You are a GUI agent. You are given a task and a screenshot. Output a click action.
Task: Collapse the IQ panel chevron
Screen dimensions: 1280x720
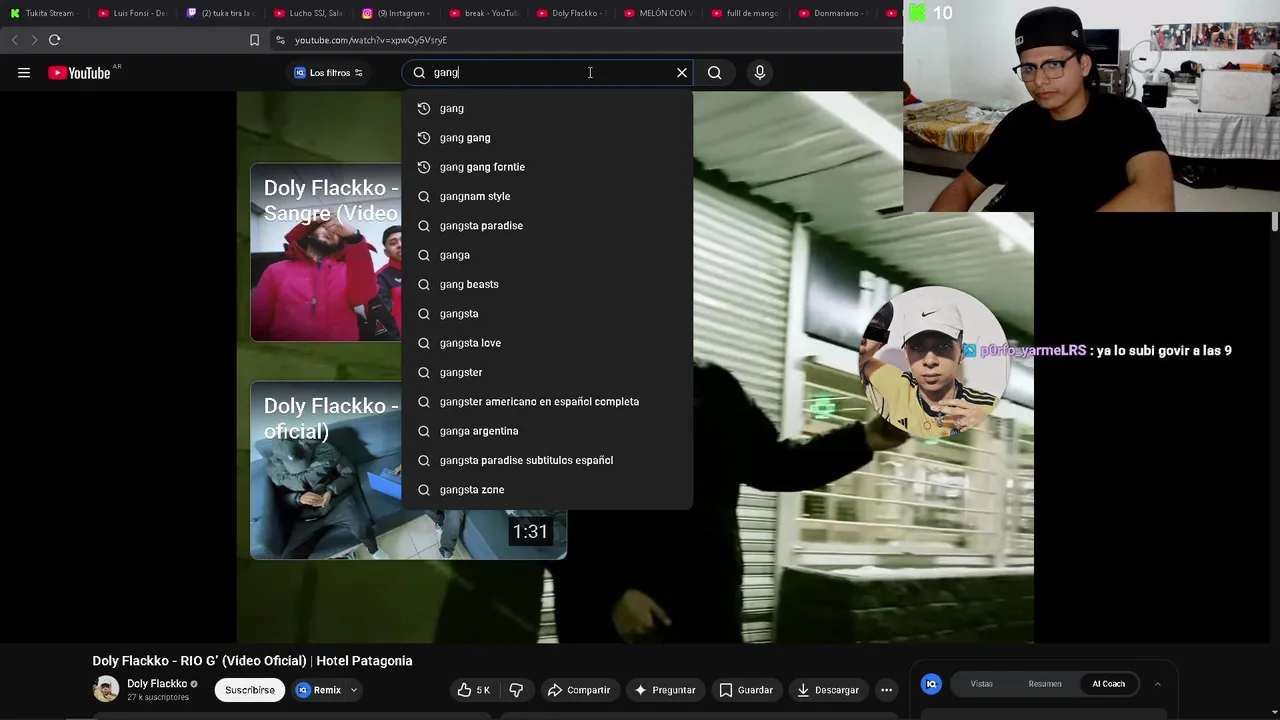[1157, 684]
